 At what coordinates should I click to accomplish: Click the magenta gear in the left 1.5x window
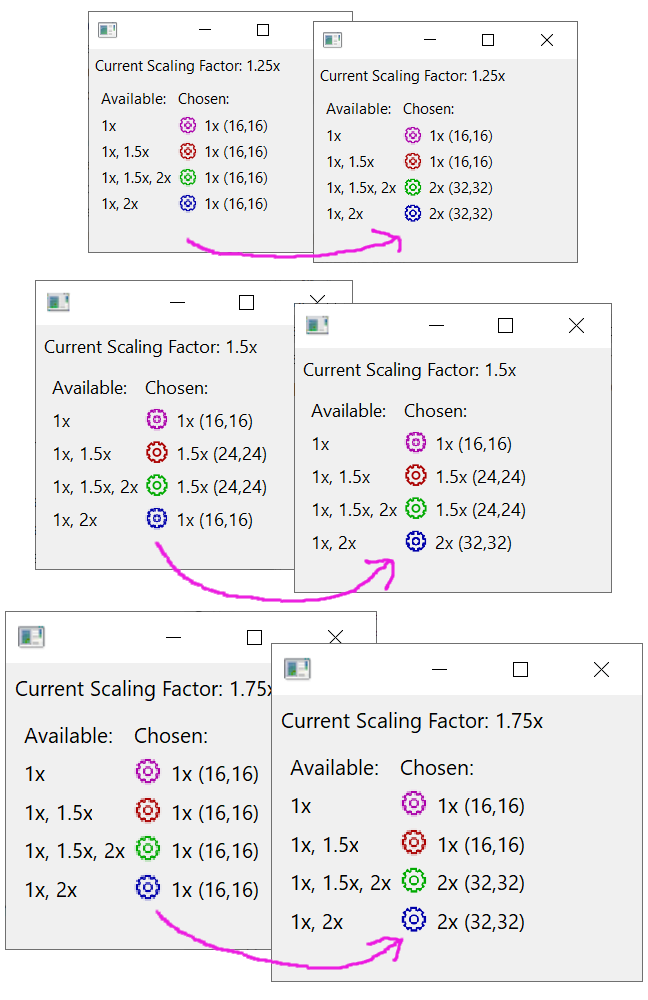click(155, 420)
